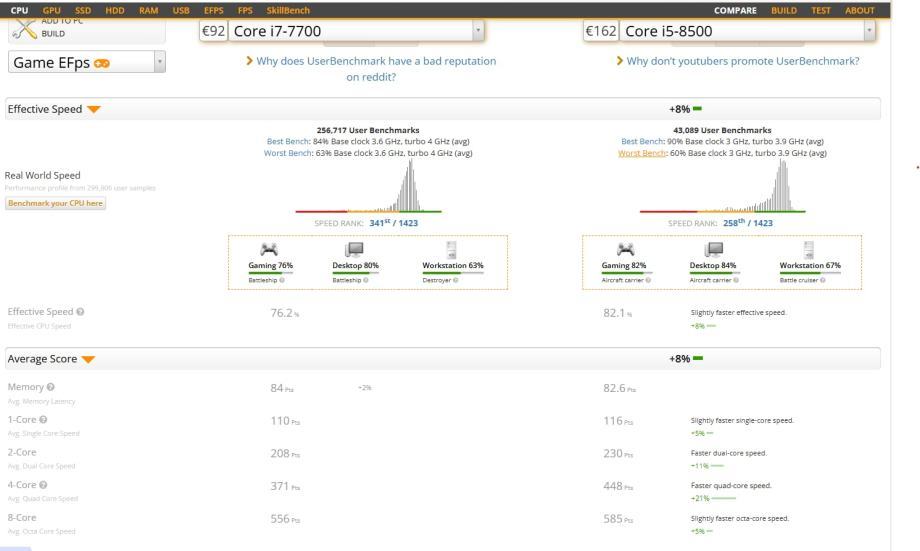Viewport: 920px width, 551px height.
Task: Click the +8% badge in Effective Speed header
Action: click(x=685, y=109)
